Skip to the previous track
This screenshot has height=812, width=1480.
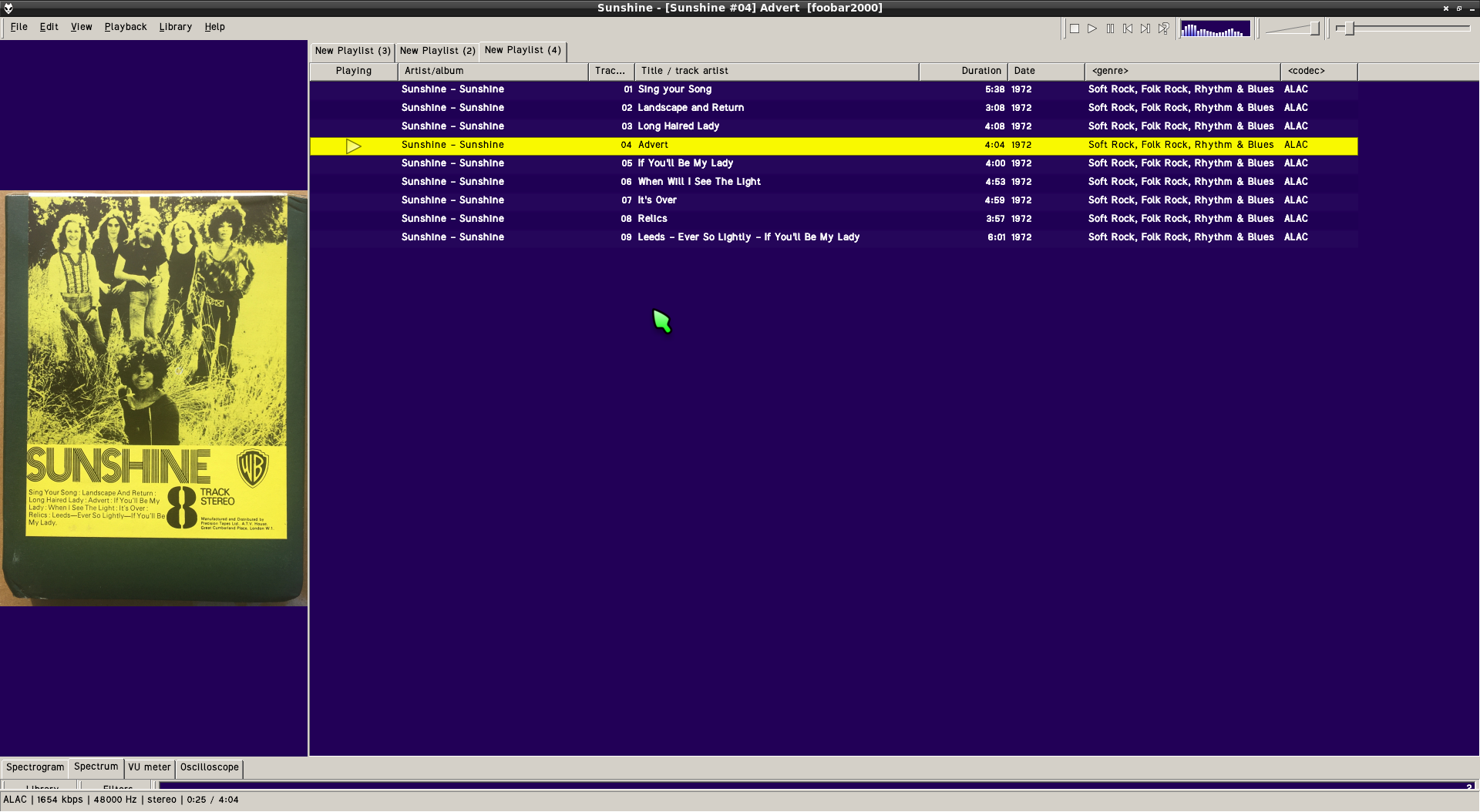point(1128,29)
